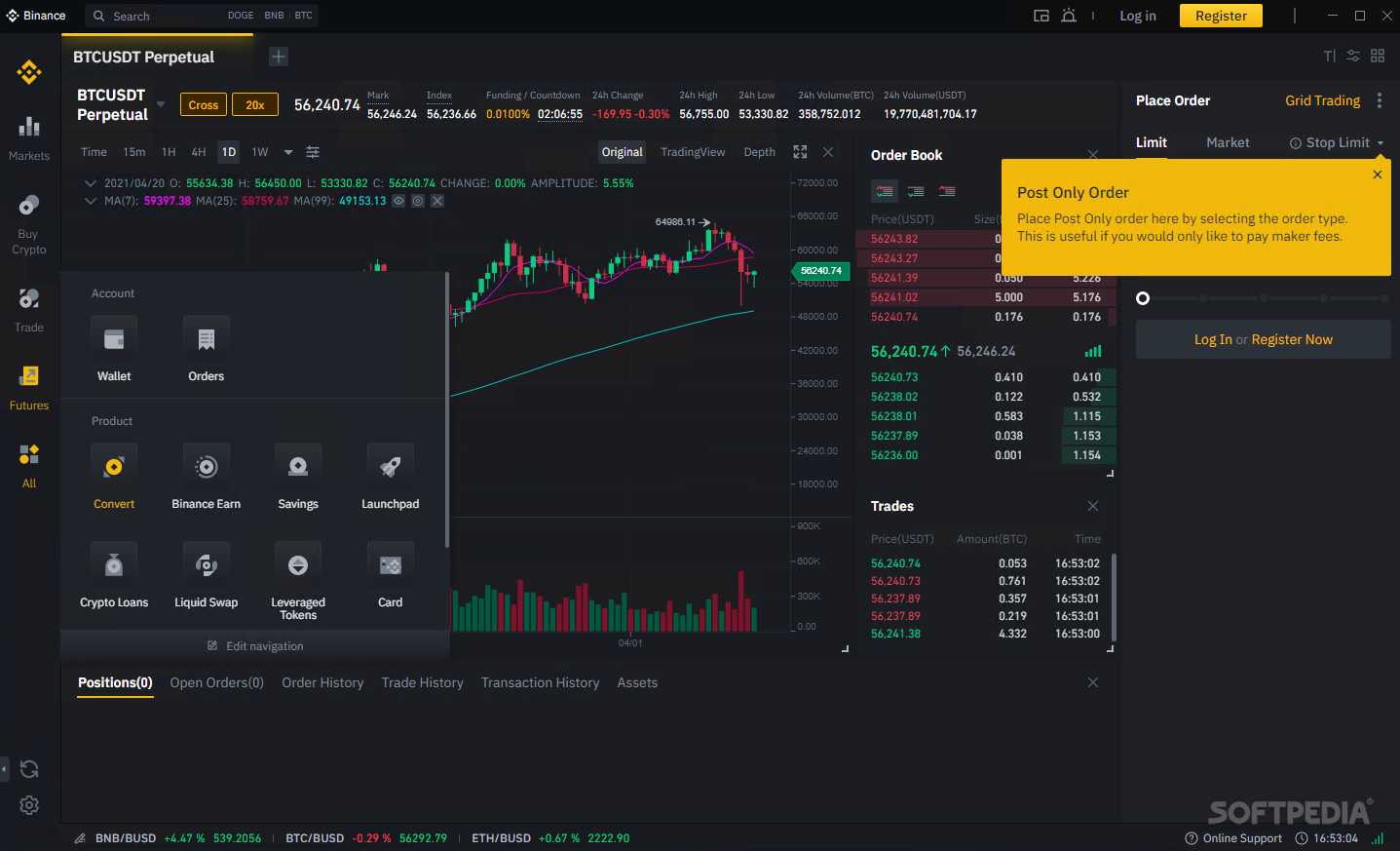This screenshot has width=1400, height=851.
Task: Show asks-only order book view
Action: click(x=947, y=191)
